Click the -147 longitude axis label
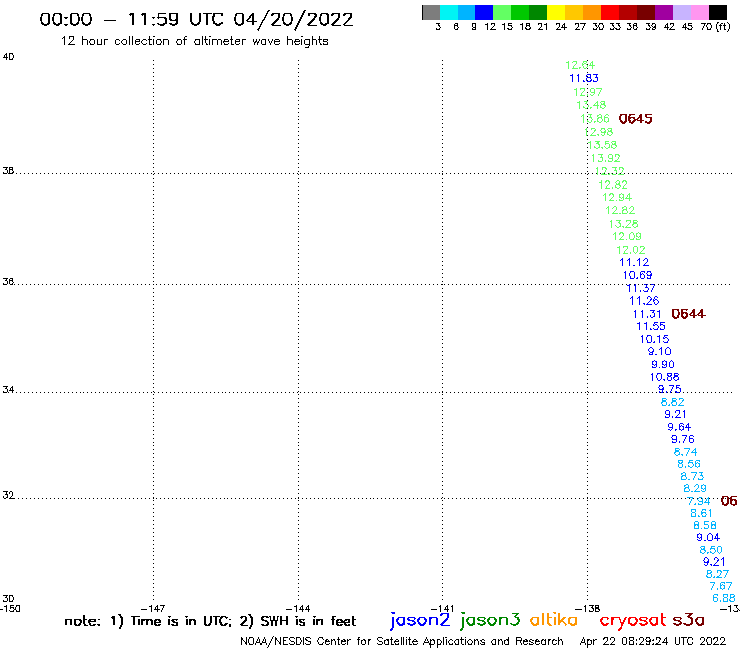This screenshot has height=650, width=740. coord(153,609)
